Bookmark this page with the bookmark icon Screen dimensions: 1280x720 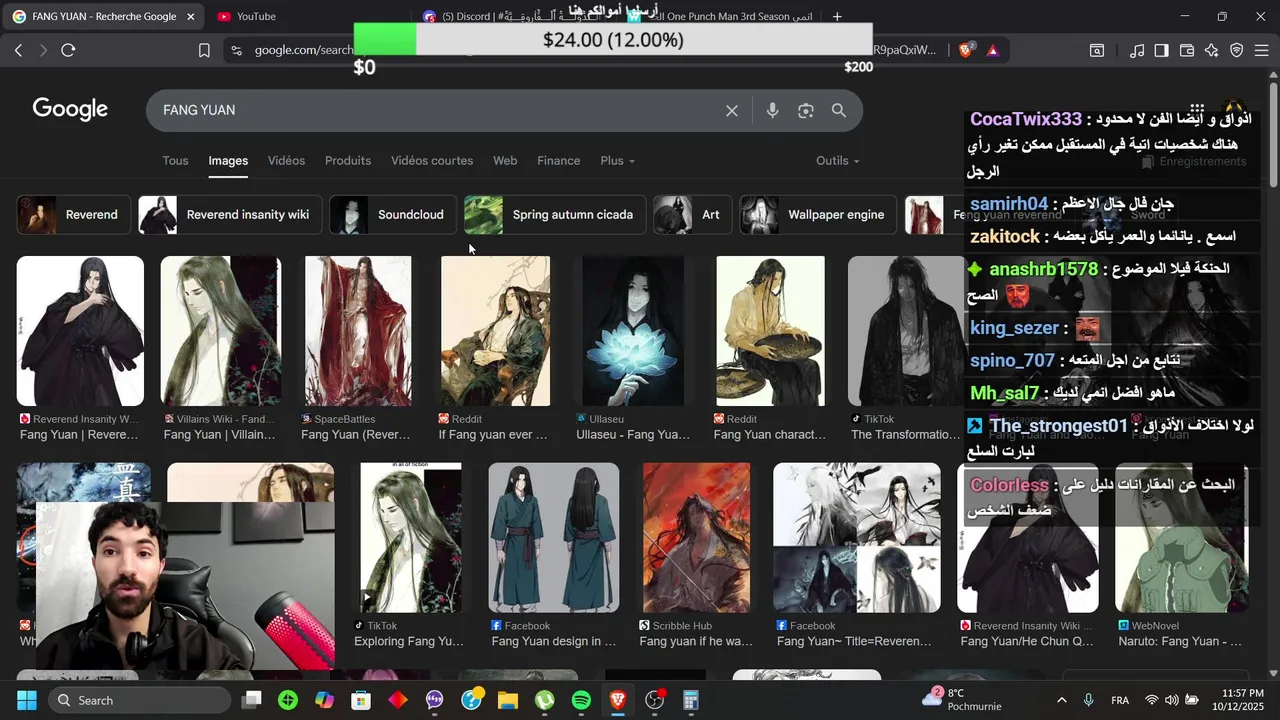tap(204, 50)
